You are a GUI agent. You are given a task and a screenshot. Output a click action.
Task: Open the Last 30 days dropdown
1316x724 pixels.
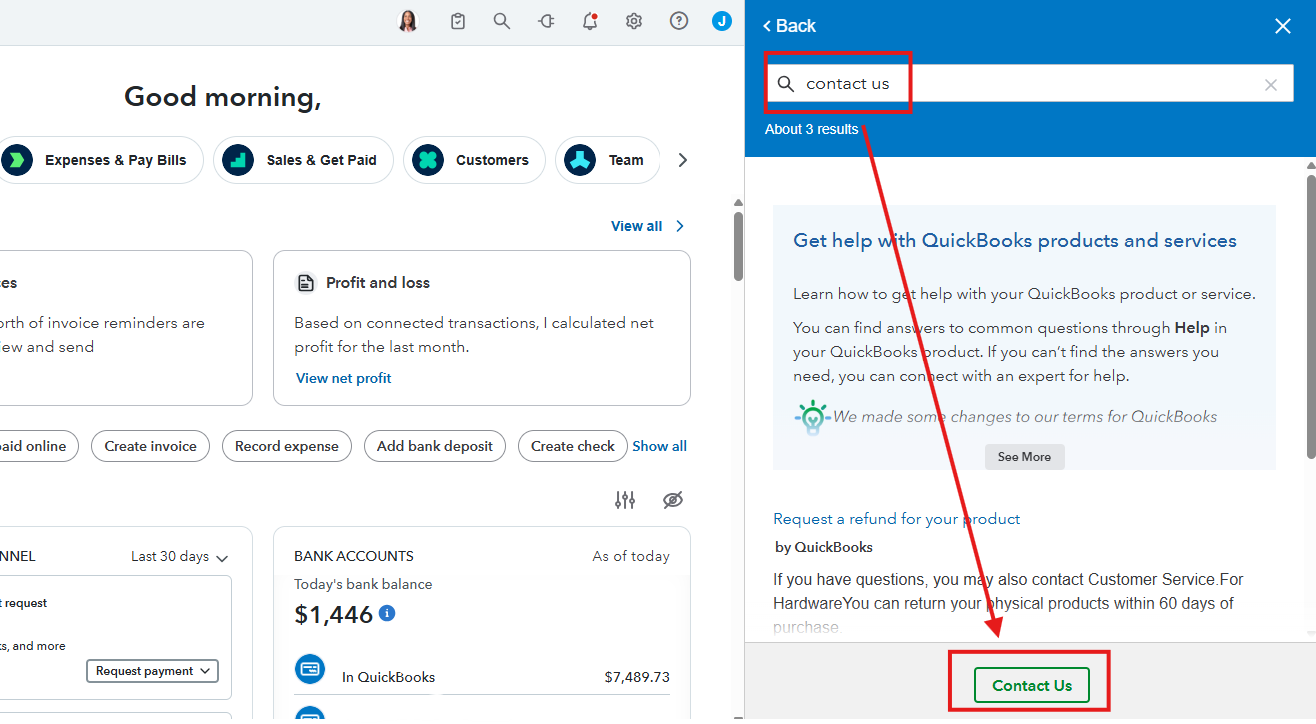point(179,557)
